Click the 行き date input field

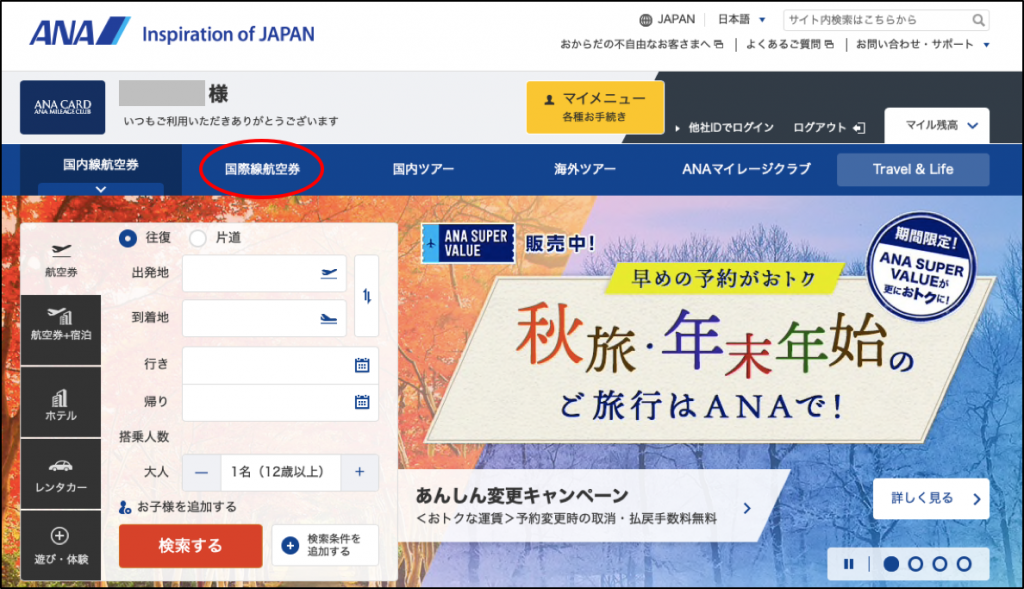(280, 365)
